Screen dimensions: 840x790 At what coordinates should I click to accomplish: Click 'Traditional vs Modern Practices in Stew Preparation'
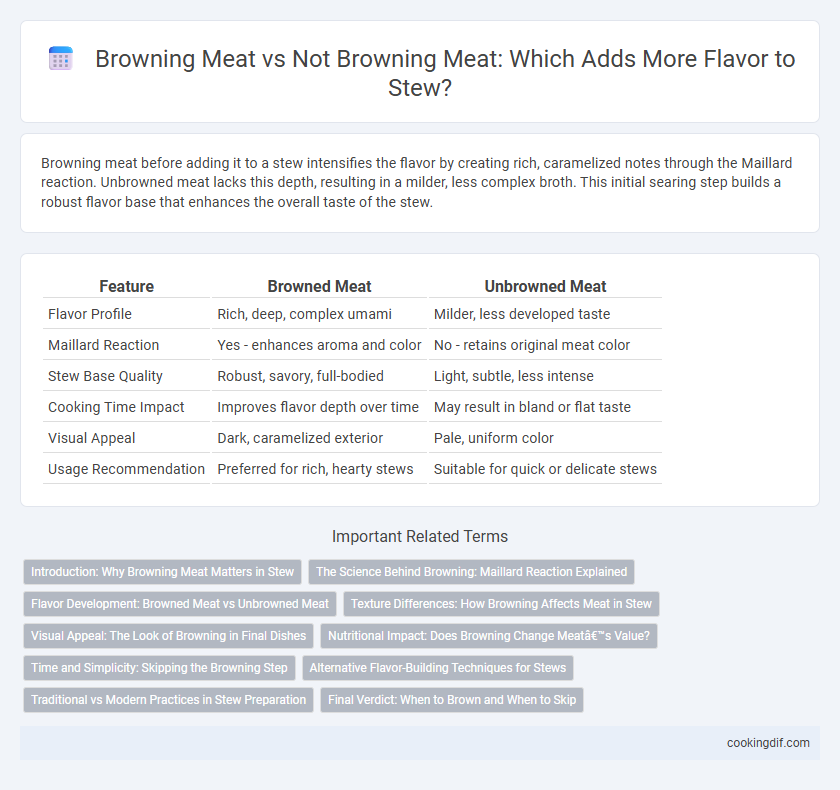[168, 699]
